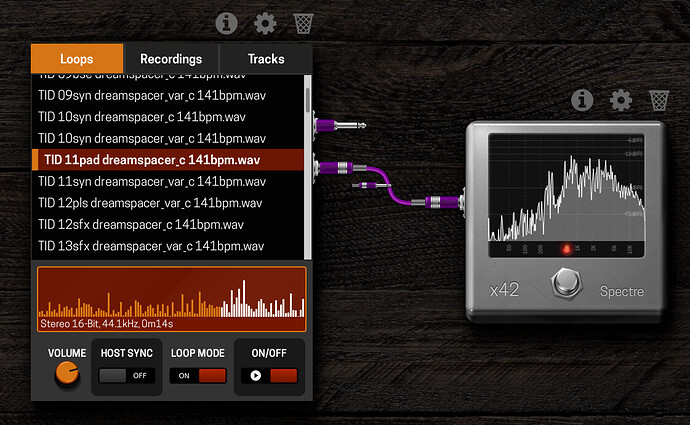
Task: Open settings gear above the loop player
Action: point(265,23)
